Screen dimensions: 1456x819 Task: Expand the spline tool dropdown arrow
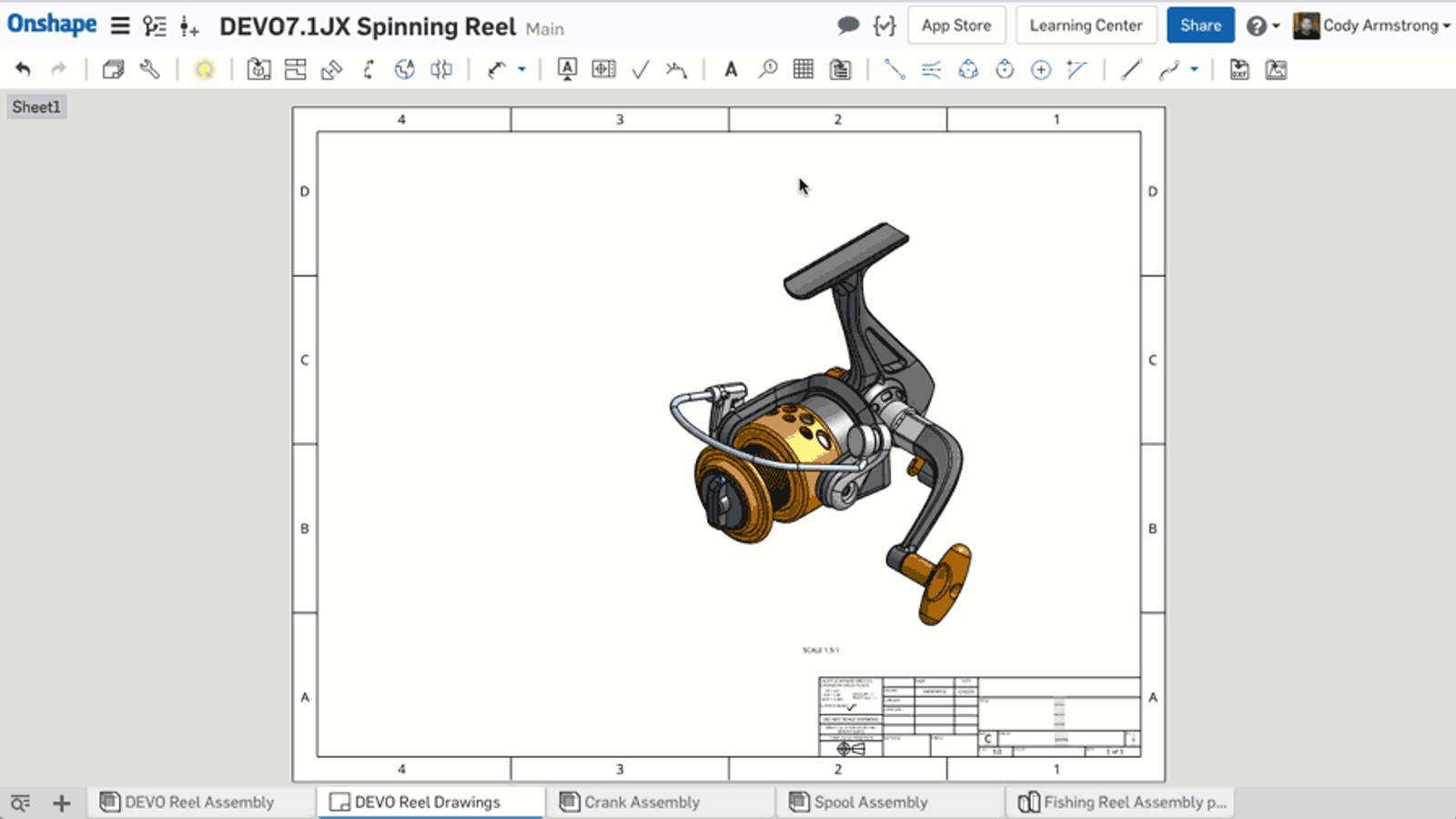[1194, 69]
